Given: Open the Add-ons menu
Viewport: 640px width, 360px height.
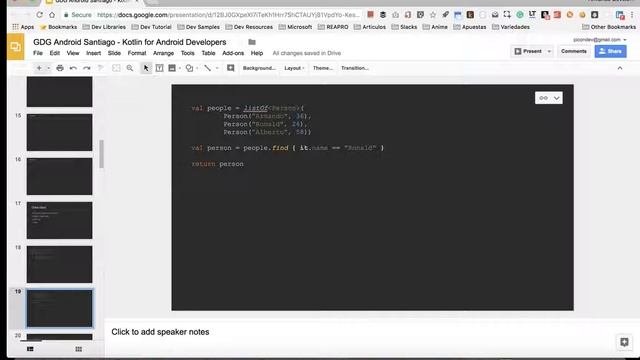Looking at the screenshot, I should click(x=233, y=53).
